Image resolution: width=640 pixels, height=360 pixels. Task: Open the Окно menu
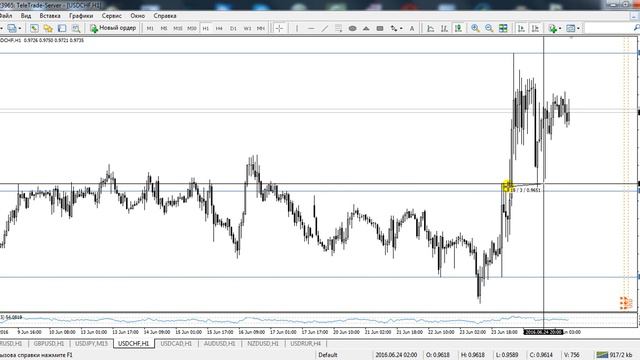coord(138,16)
